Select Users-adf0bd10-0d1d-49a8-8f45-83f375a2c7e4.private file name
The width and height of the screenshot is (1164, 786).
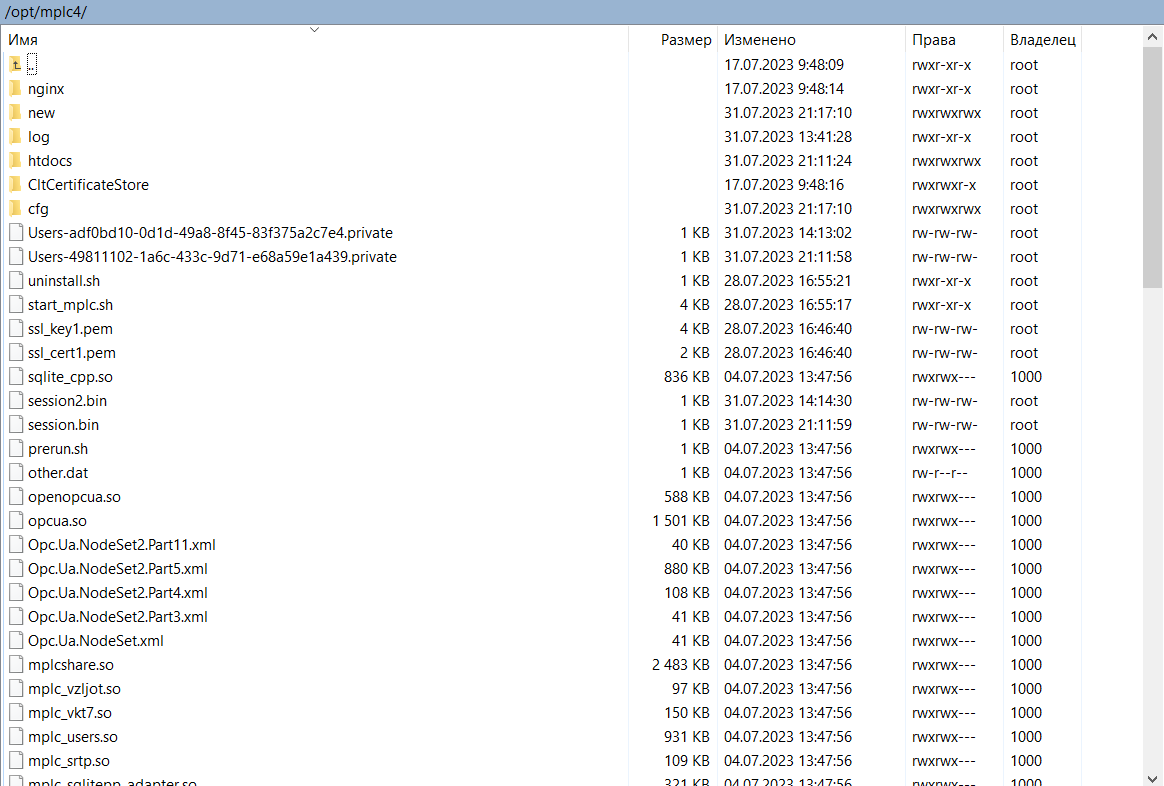pyautogui.click(x=210, y=233)
